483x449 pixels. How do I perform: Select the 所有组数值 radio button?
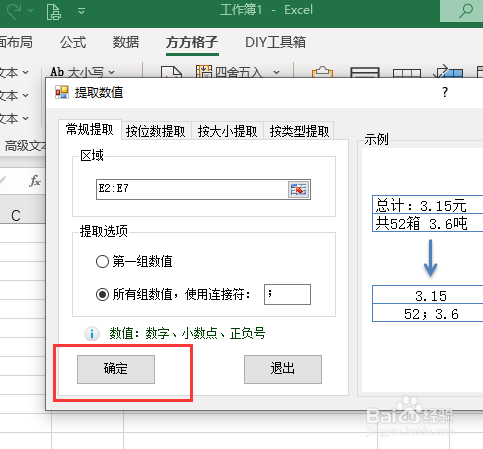tap(102, 294)
